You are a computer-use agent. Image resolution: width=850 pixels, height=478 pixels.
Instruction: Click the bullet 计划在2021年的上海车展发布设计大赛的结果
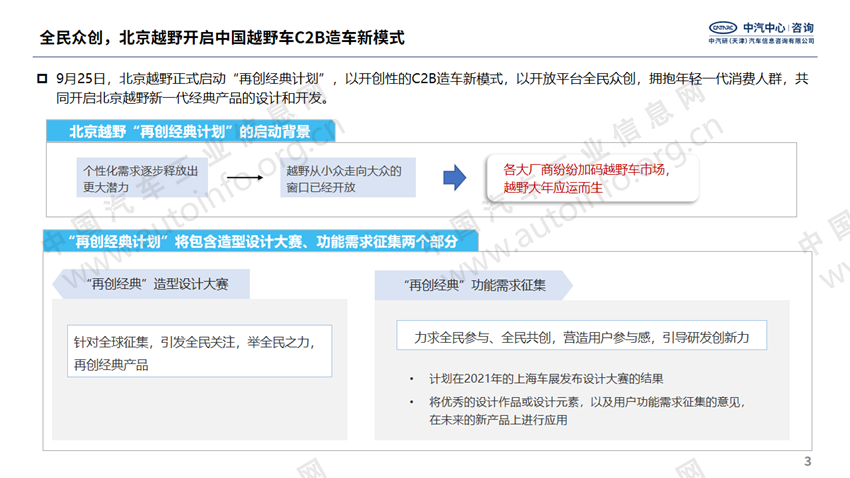[x=546, y=379]
